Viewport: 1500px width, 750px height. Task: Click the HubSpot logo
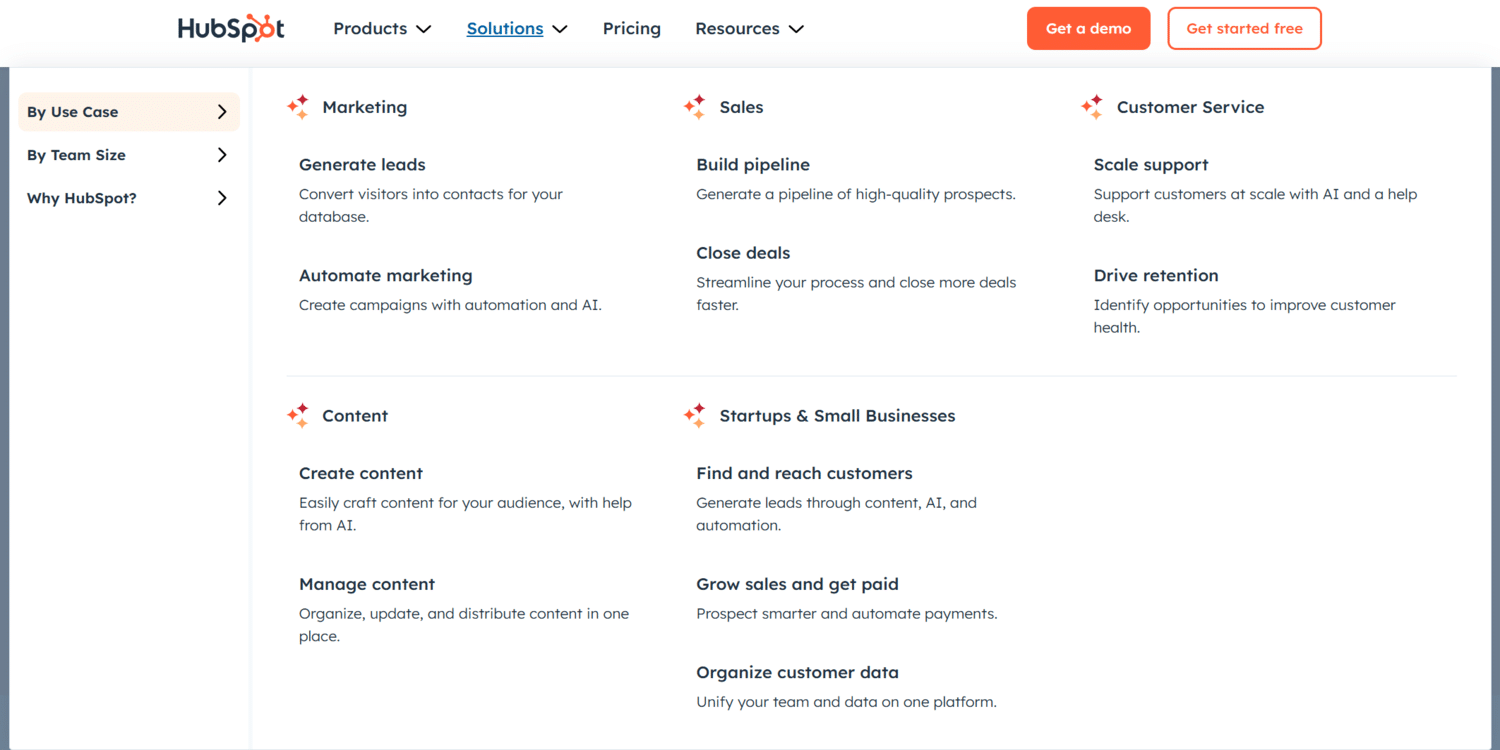[231, 29]
